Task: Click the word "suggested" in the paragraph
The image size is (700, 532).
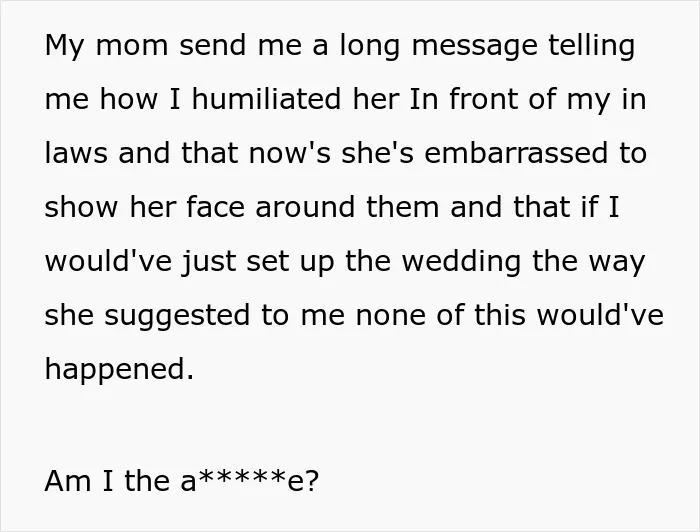Action: click(x=177, y=316)
